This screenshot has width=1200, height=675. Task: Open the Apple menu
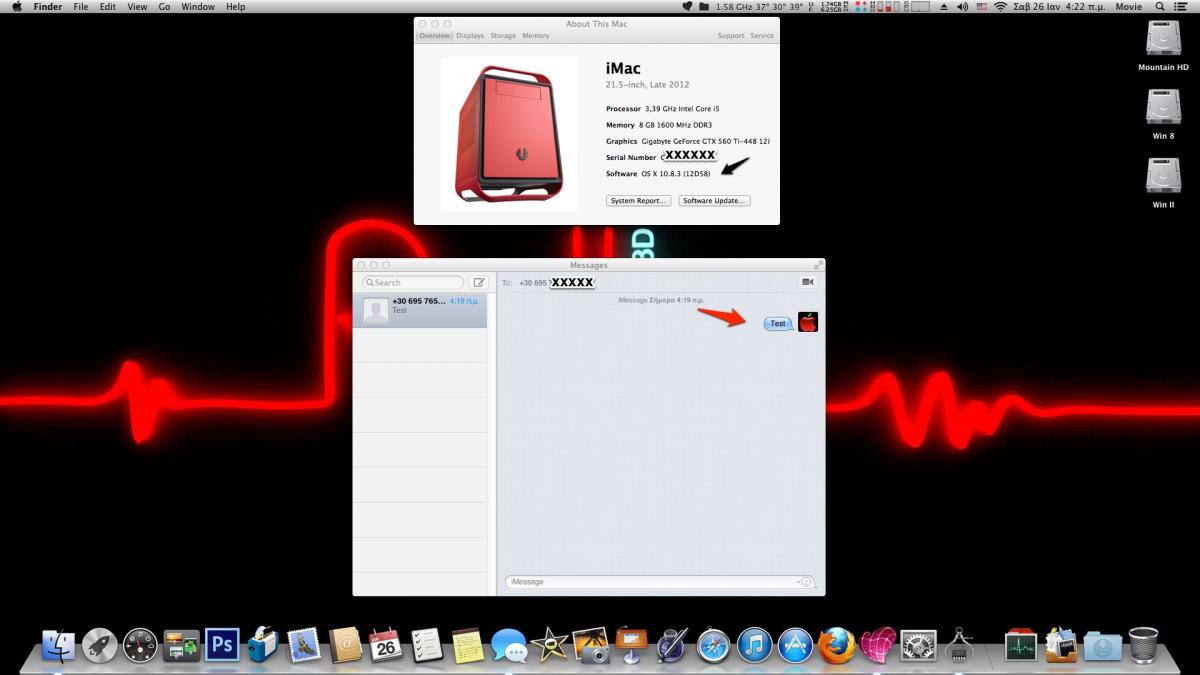(x=16, y=6)
